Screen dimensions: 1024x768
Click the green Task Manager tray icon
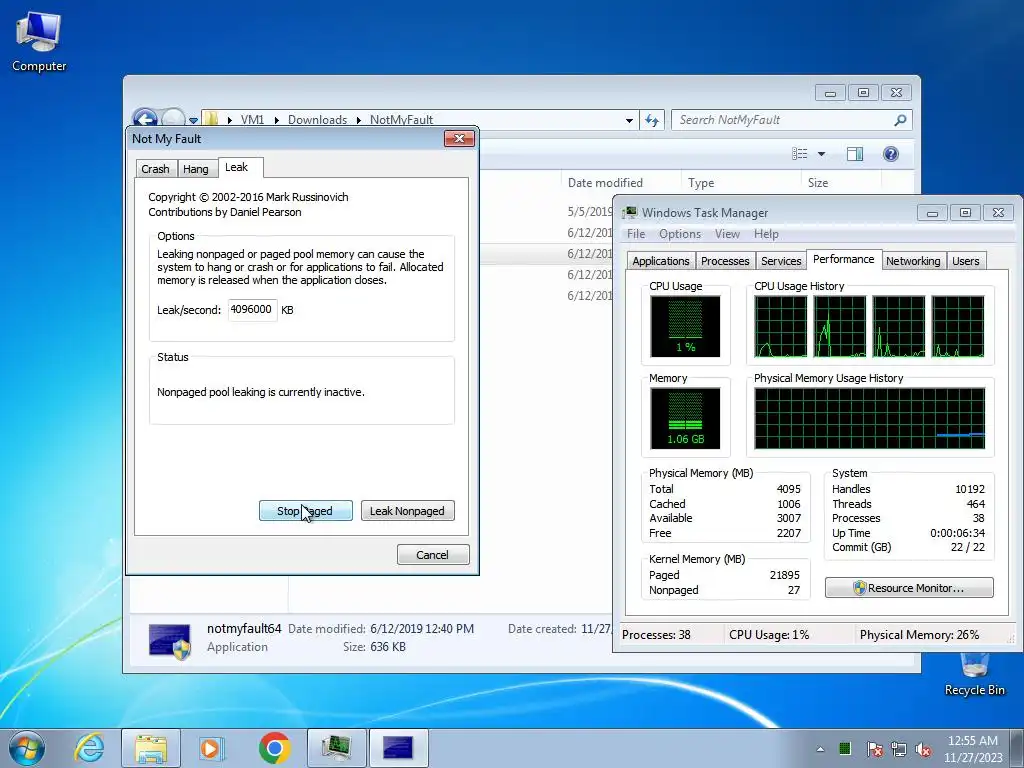click(x=844, y=748)
